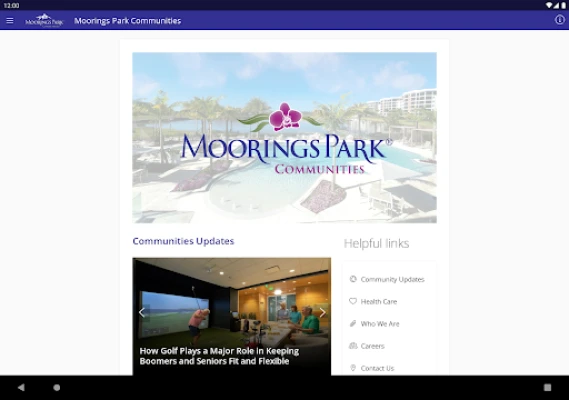Tap the location pin beside Contact Us
The width and height of the screenshot is (569, 400).
(x=353, y=368)
